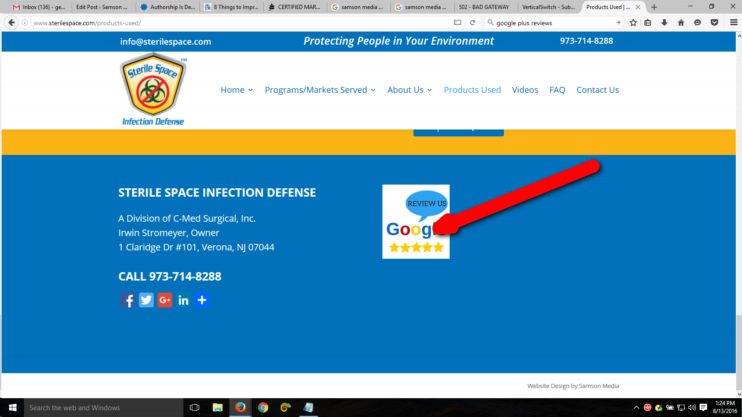
Task: Click the 973-714-8288 phone number in the header
Action: [x=586, y=41]
